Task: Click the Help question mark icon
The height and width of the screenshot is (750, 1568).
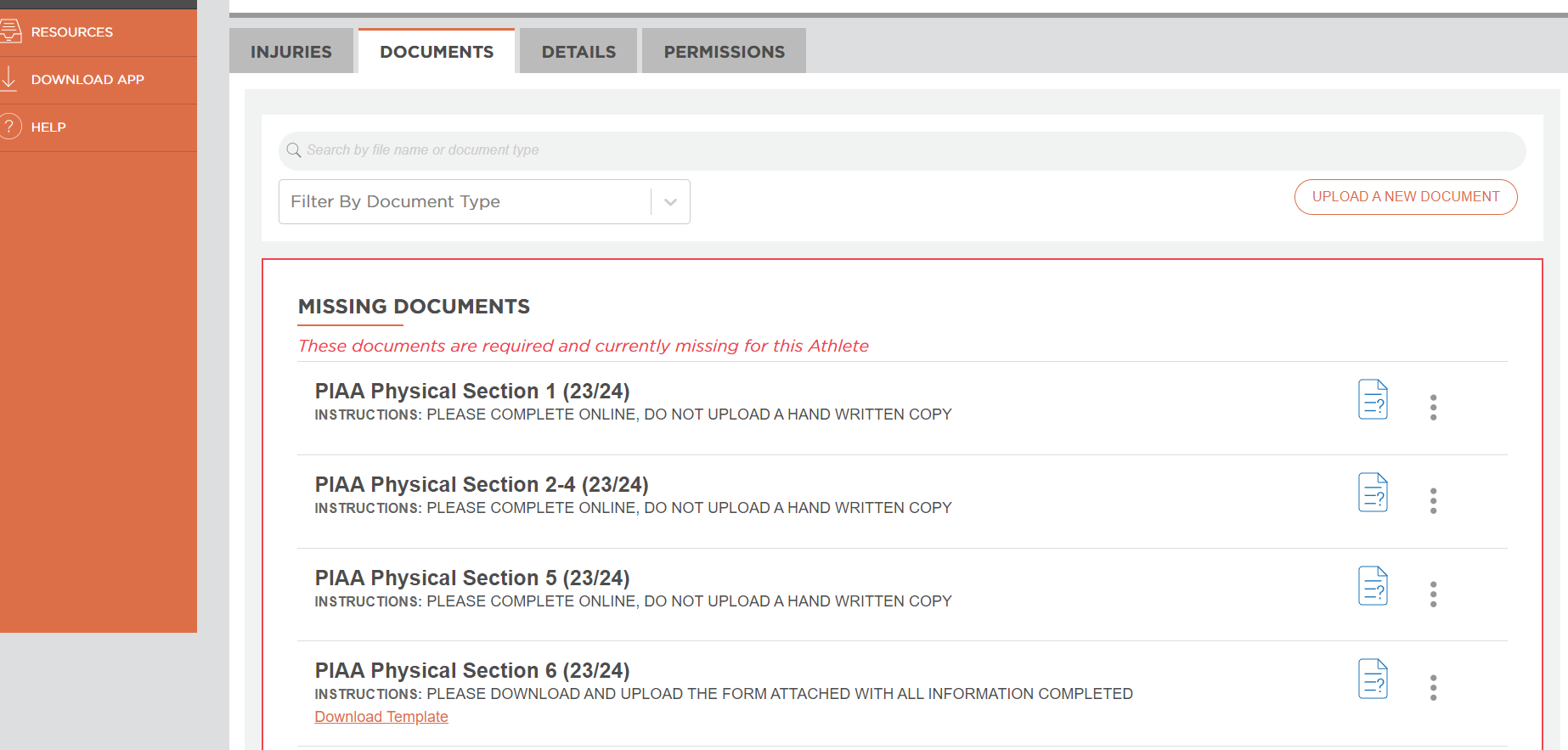Action: [9, 127]
